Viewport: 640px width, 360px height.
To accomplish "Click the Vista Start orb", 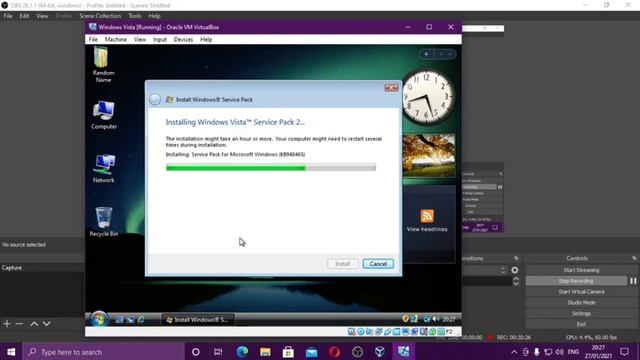I will pos(99,319).
